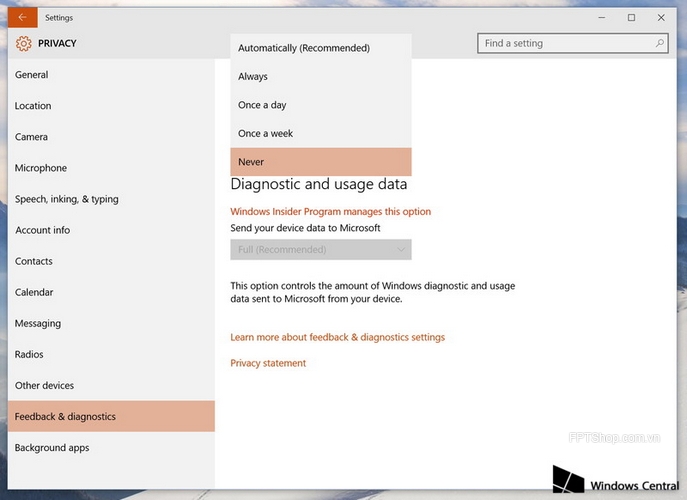
Task: Open the Radios privacy section
Action: coord(111,355)
